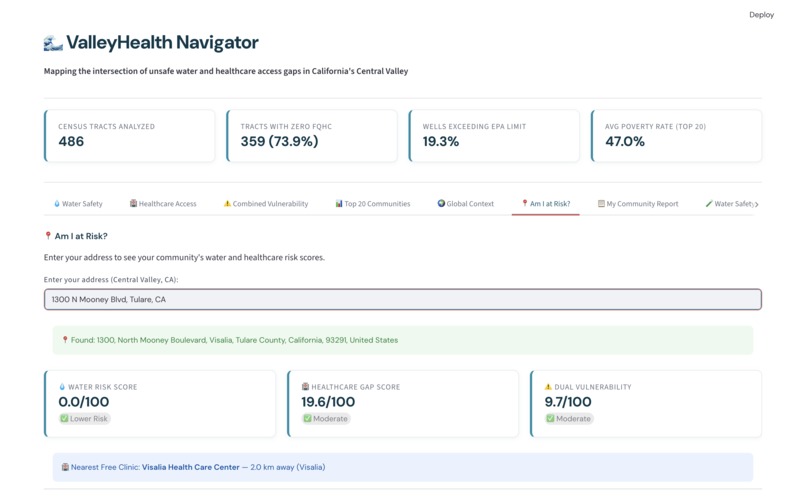
Task: Click the globe icon on Global Context tab
Action: (x=441, y=204)
